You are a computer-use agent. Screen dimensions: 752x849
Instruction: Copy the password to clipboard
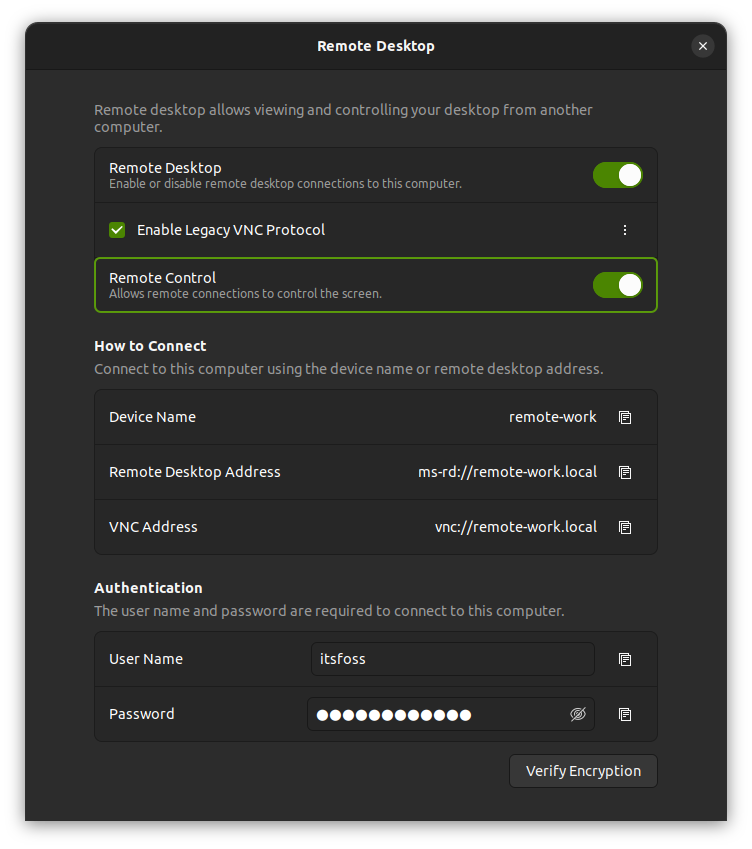624,714
